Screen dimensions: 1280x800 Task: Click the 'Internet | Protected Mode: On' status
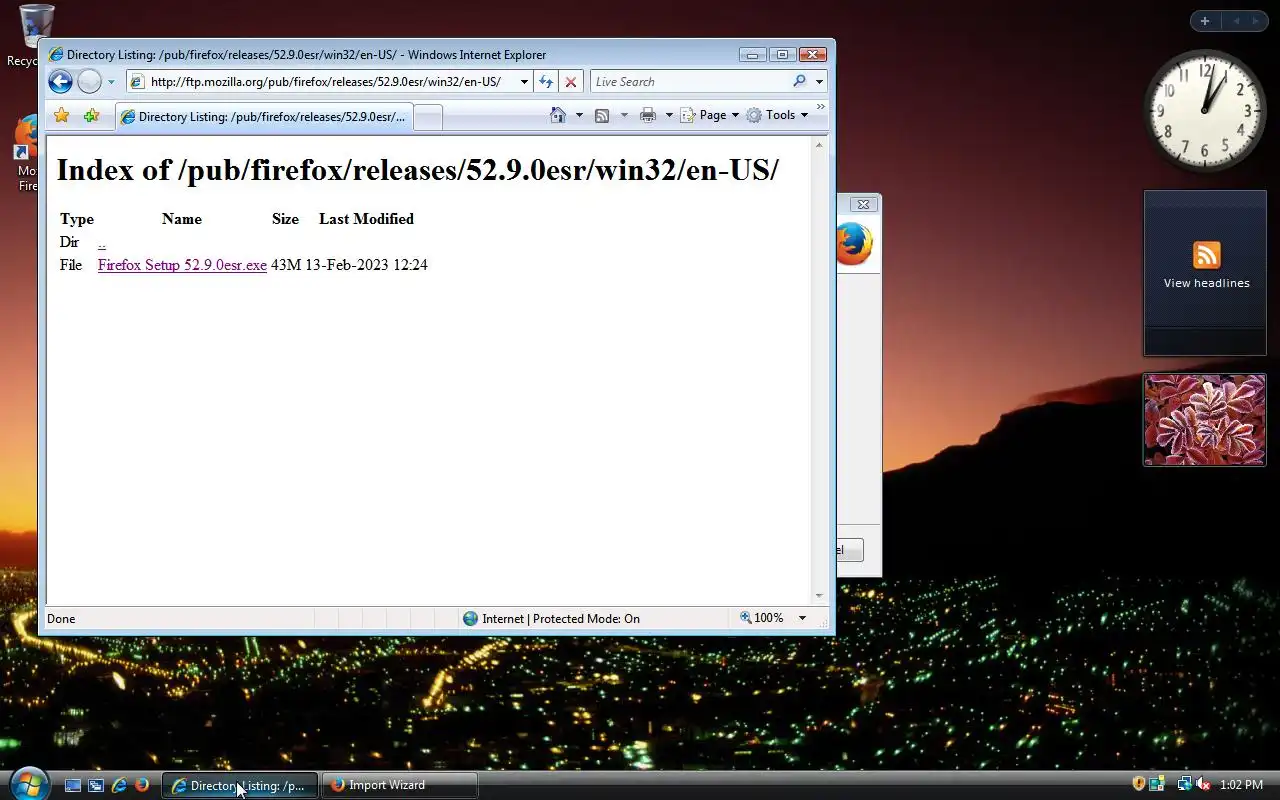(x=551, y=619)
